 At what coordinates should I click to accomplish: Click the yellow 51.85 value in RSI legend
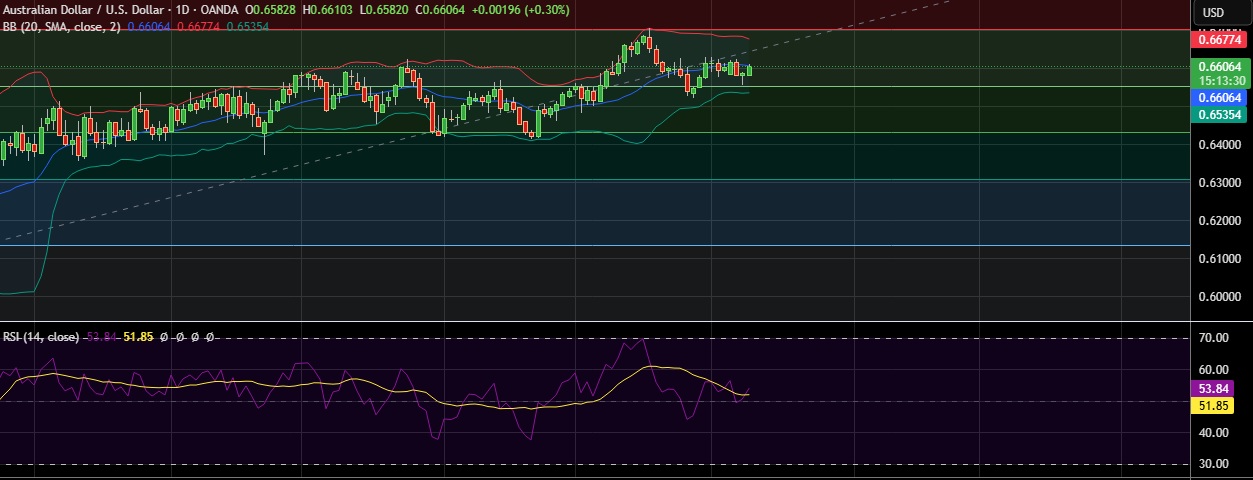point(137,337)
